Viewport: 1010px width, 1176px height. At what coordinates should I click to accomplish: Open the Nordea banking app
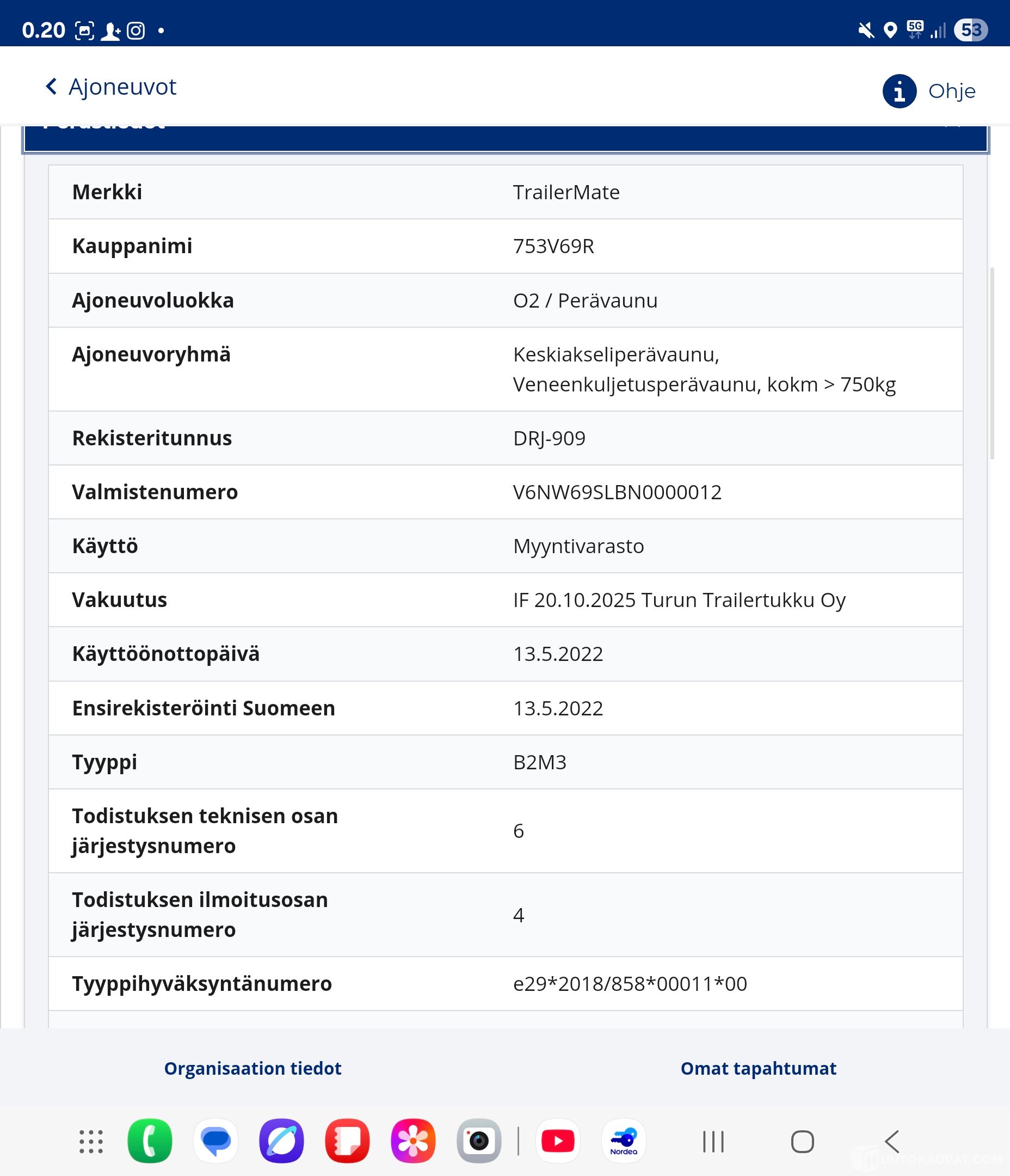coord(624,1141)
